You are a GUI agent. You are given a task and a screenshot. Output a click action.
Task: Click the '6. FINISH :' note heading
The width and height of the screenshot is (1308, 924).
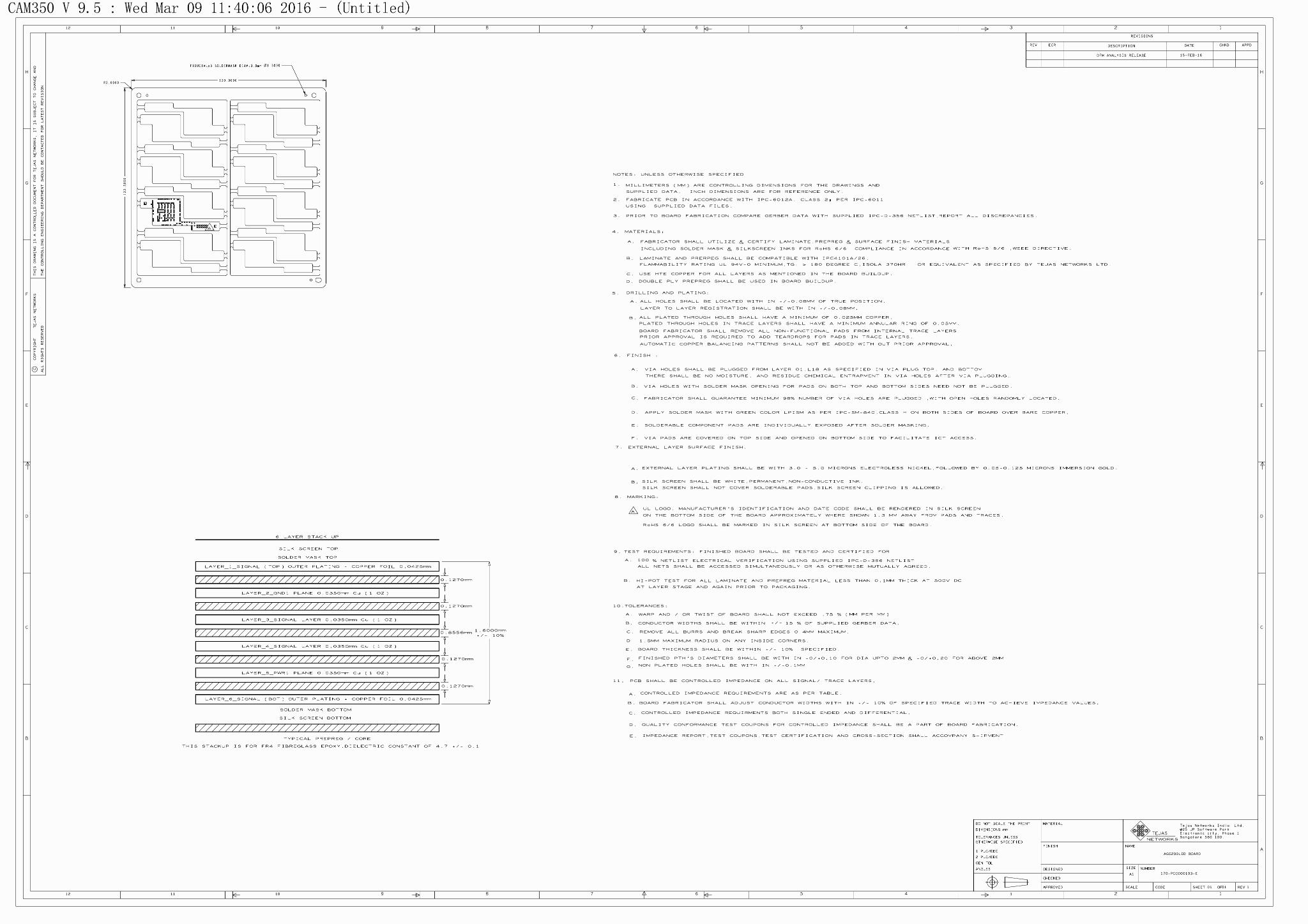pyautogui.click(x=635, y=355)
